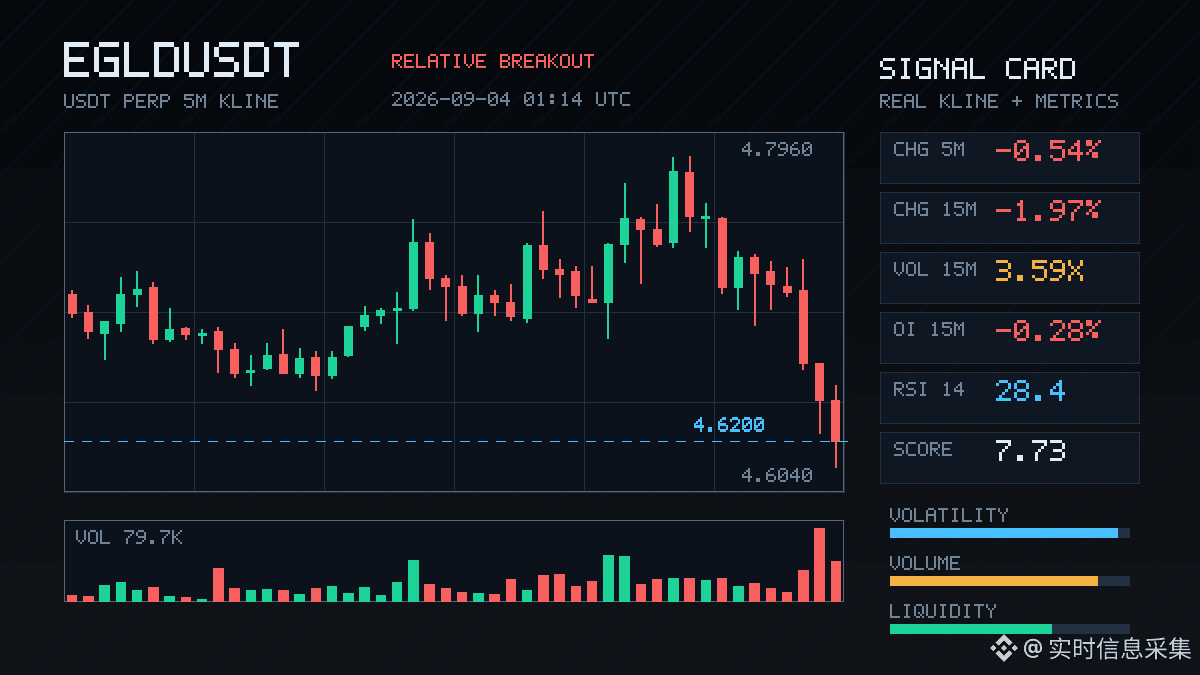Click the SIGNAL CARD heading
1200x675 pixels.
977,69
